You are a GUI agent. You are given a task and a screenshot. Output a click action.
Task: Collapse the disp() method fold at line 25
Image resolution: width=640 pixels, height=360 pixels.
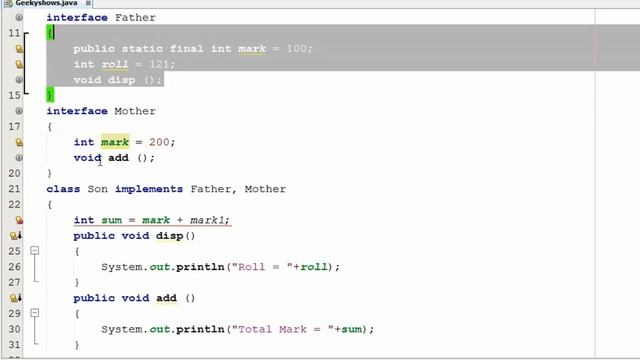pyautogui.click(x=35, y=251)
